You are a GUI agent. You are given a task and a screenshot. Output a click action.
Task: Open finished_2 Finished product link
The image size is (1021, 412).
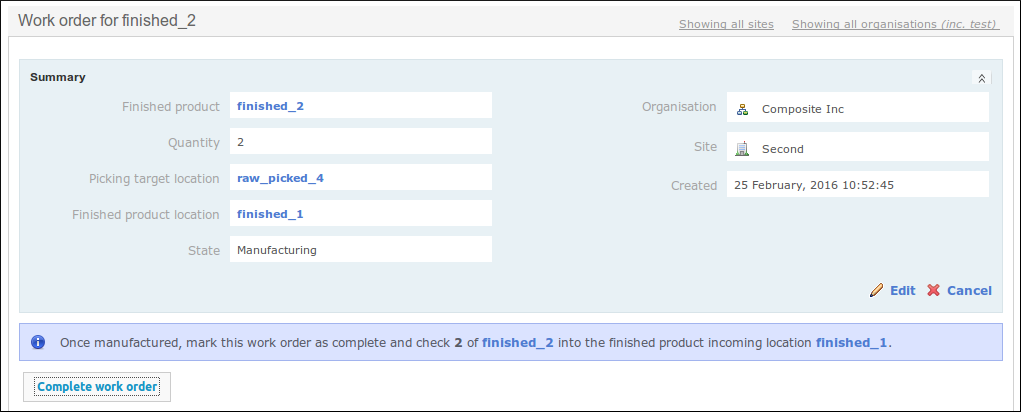click(x=270, y=106)
